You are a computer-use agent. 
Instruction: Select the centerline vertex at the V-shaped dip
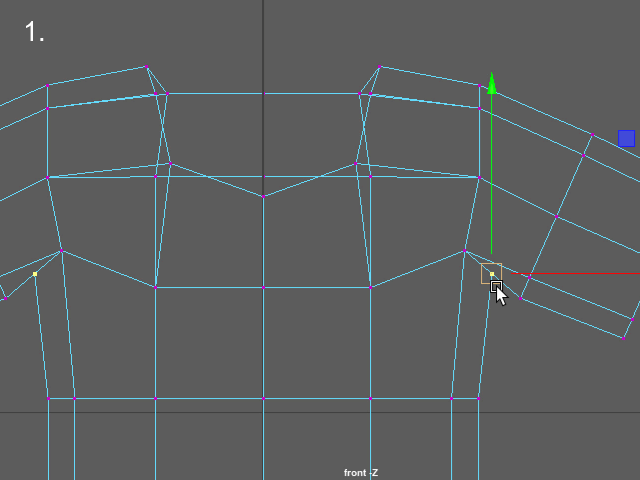[263, 196]
